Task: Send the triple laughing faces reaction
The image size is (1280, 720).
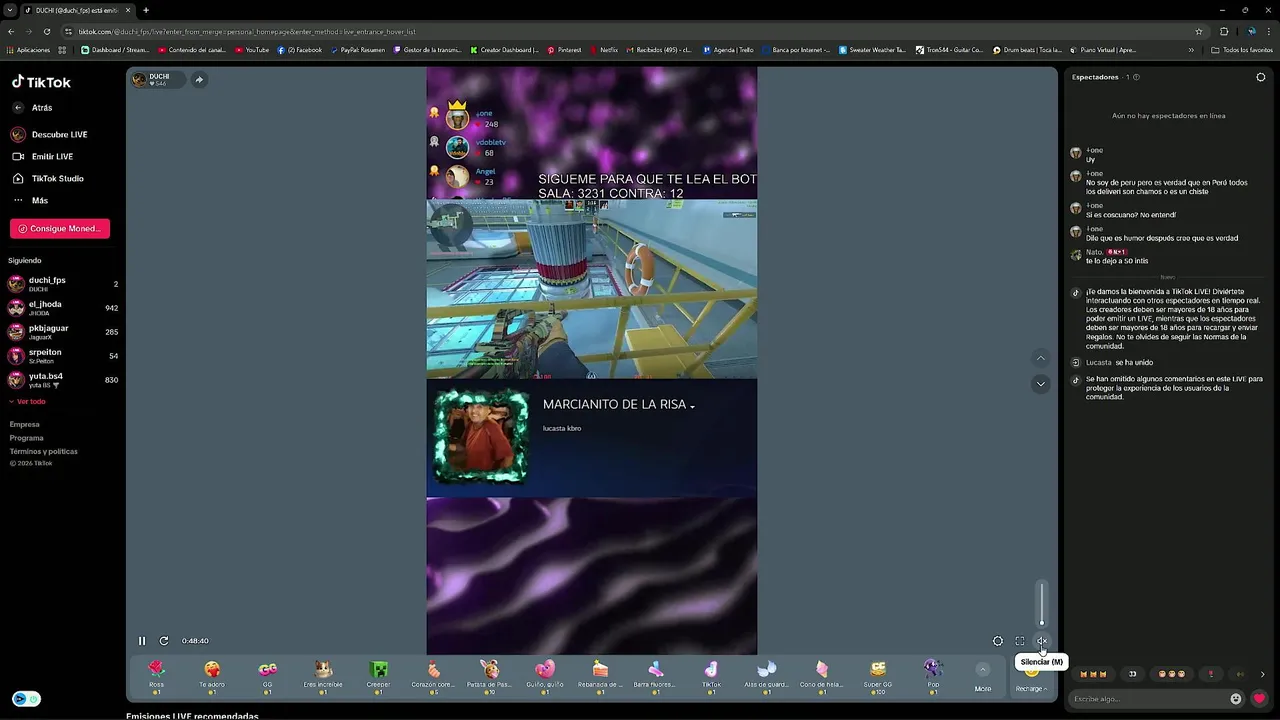Action: (1172, 674)
